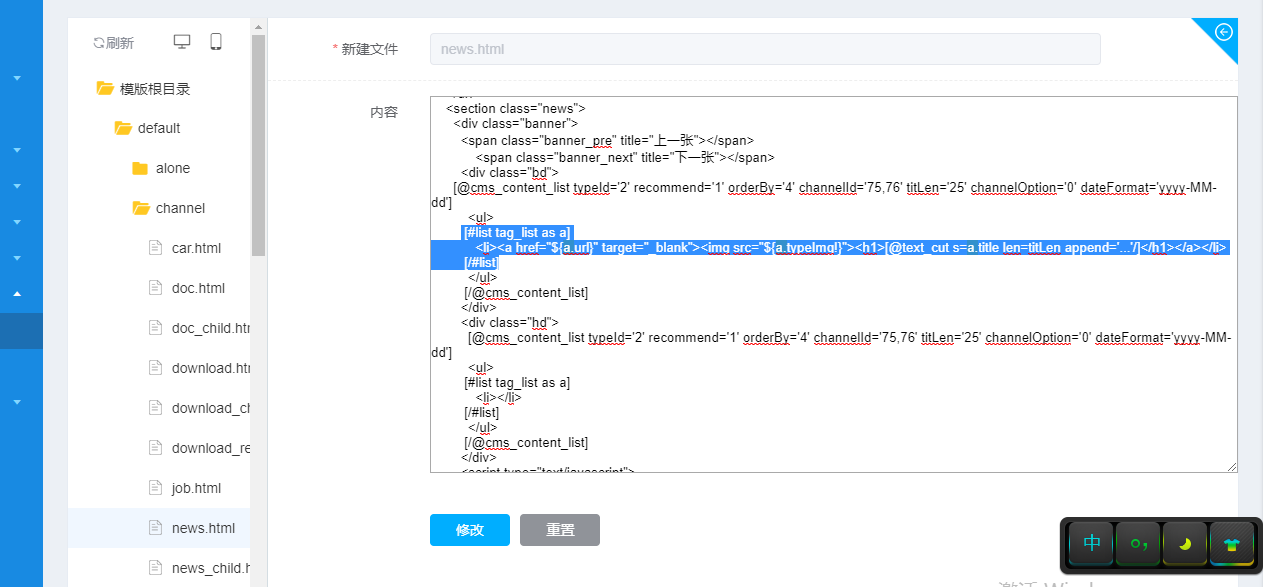Click the 修改 button

pyautogui.click(x=470, y=530)
